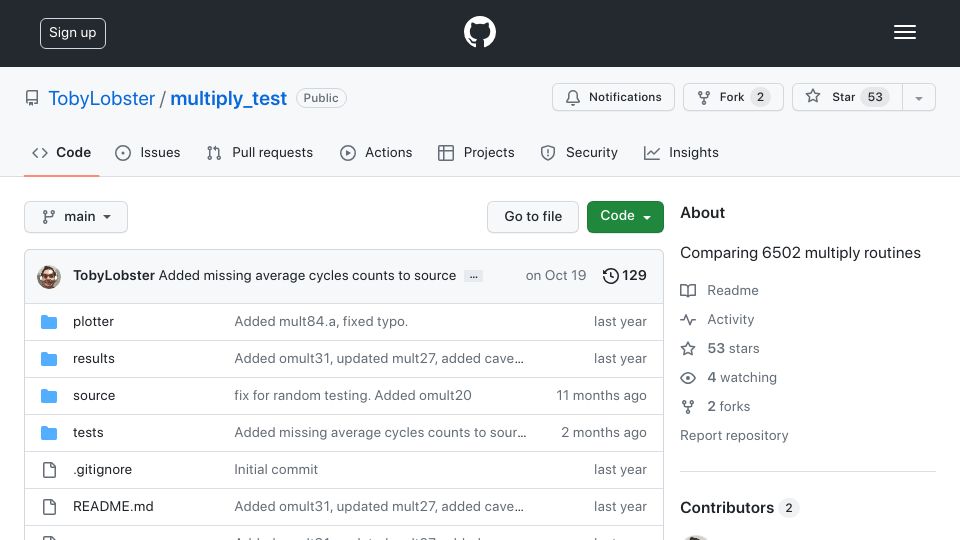Click TobyLobster's avatar in the commit row
This screenshot has height=540, width=960.
pyautogui.click(x=49, y=277)
